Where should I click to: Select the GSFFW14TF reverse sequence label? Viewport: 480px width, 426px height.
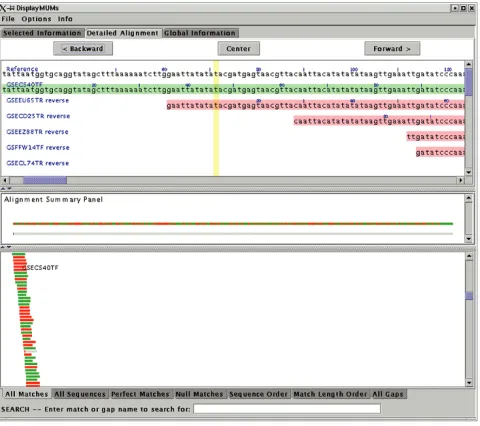click(x=38, y=147)
